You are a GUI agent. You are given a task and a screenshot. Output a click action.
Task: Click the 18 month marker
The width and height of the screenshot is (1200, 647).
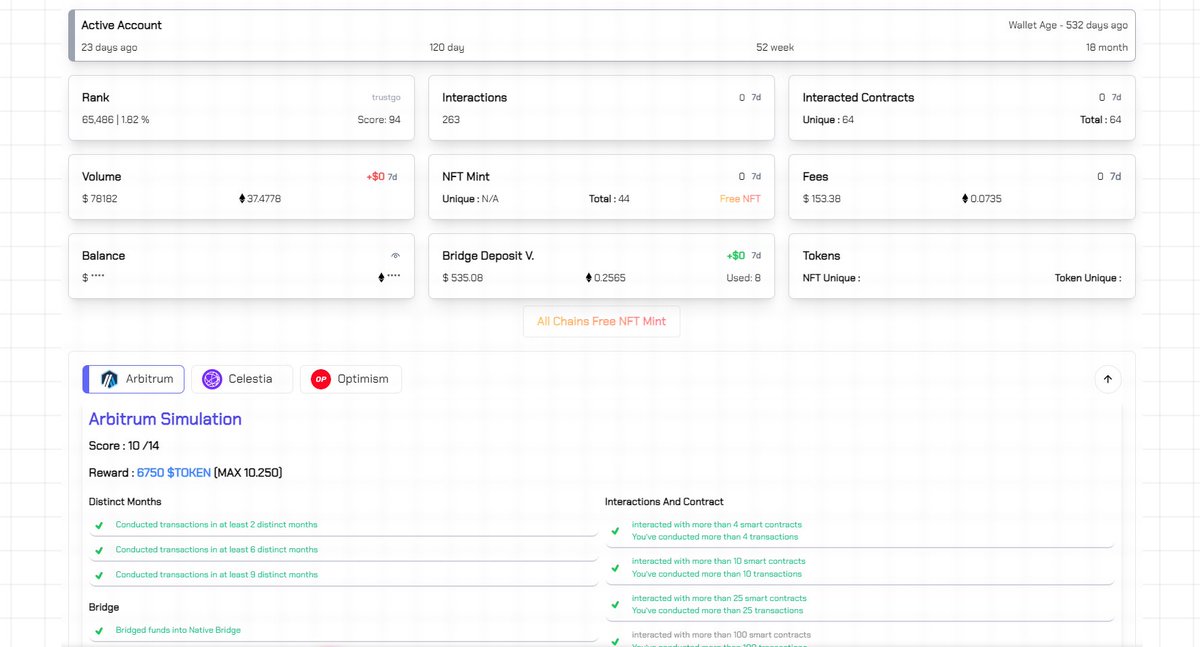1107,48
